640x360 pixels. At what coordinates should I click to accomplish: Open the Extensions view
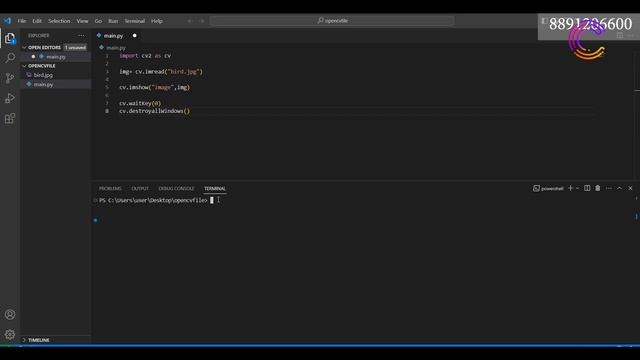pos(10,118)
